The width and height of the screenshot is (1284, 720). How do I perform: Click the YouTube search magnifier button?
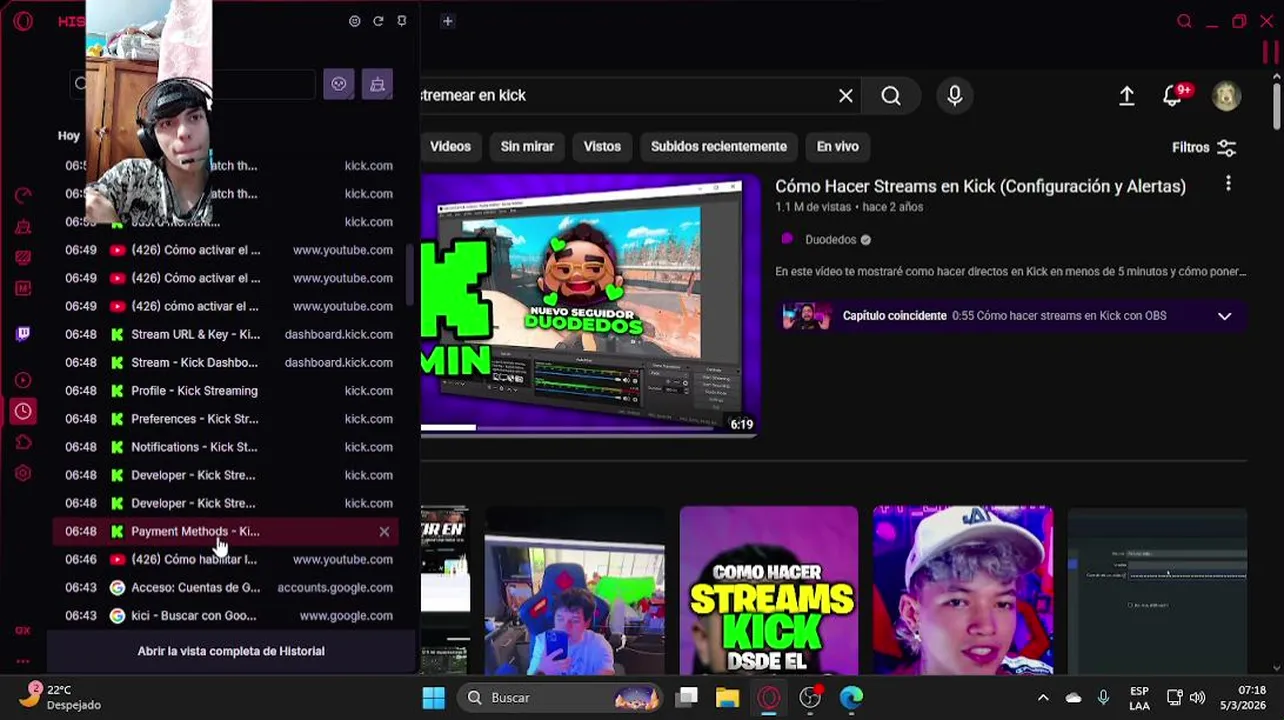tap(891, 95)
